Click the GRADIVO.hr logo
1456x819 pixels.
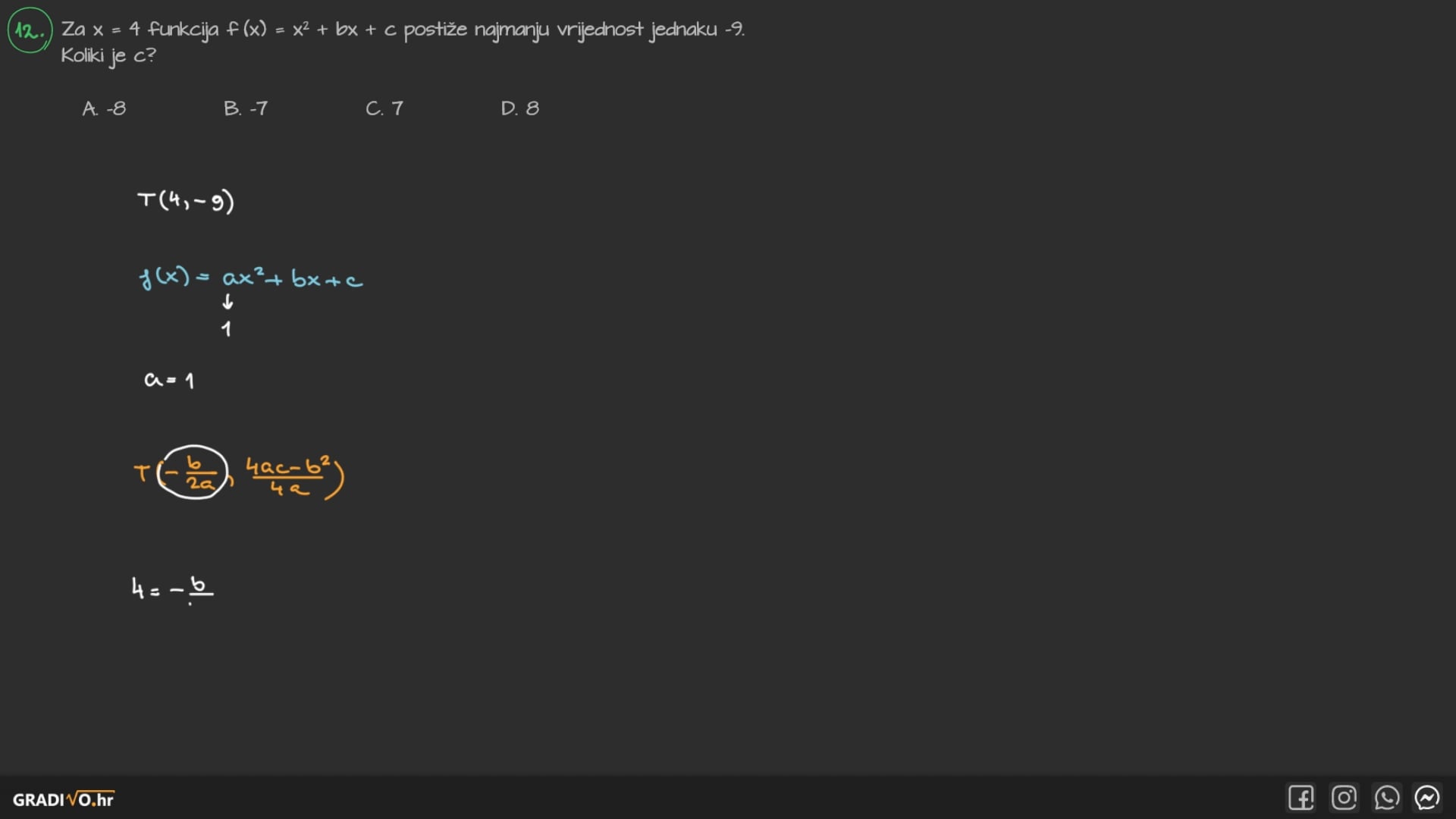(63, 799)
